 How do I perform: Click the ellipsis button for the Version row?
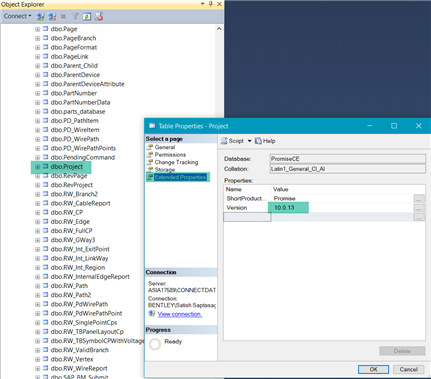pos(419,208)
